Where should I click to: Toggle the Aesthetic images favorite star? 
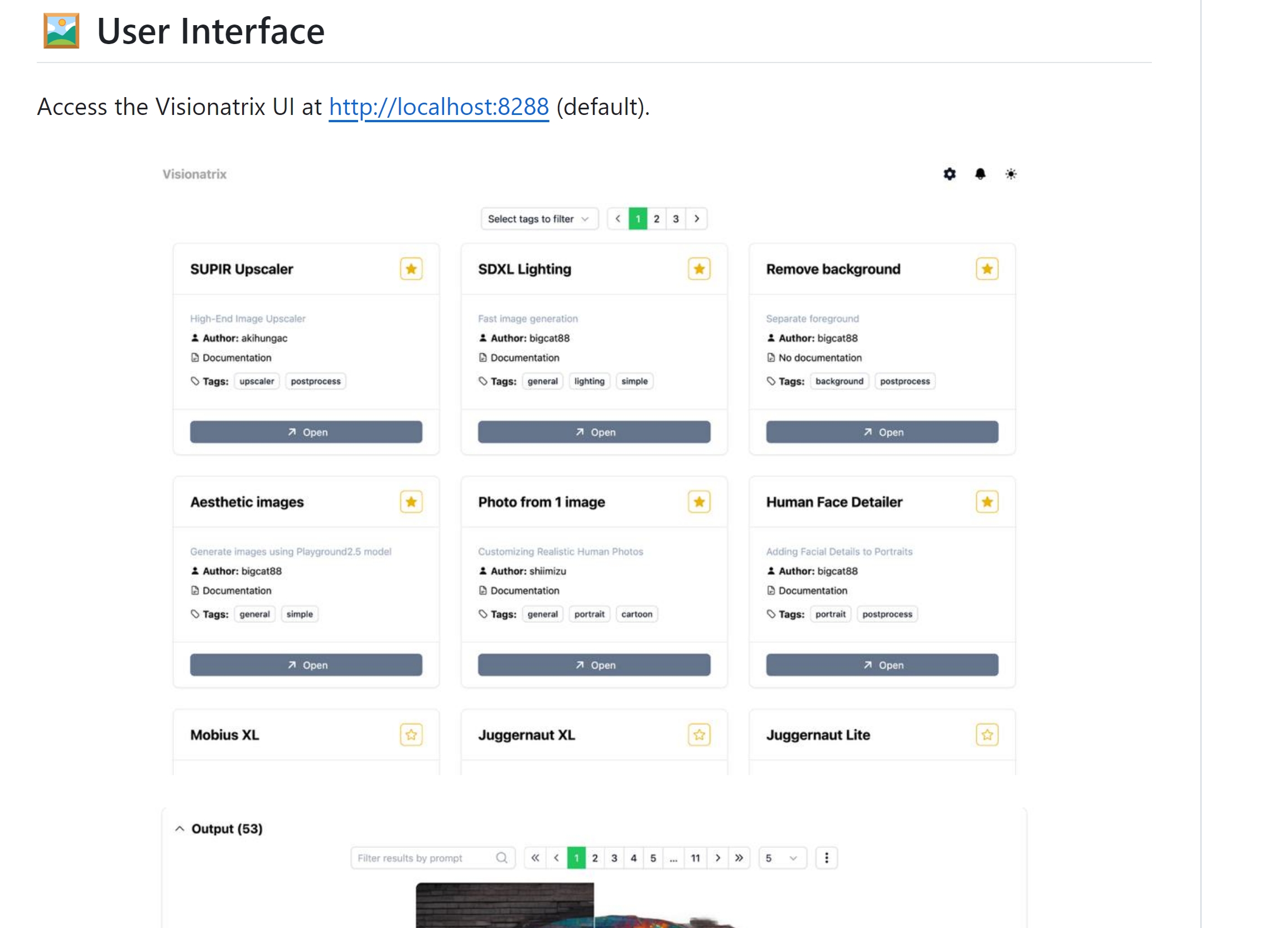(x=411, y=502)
